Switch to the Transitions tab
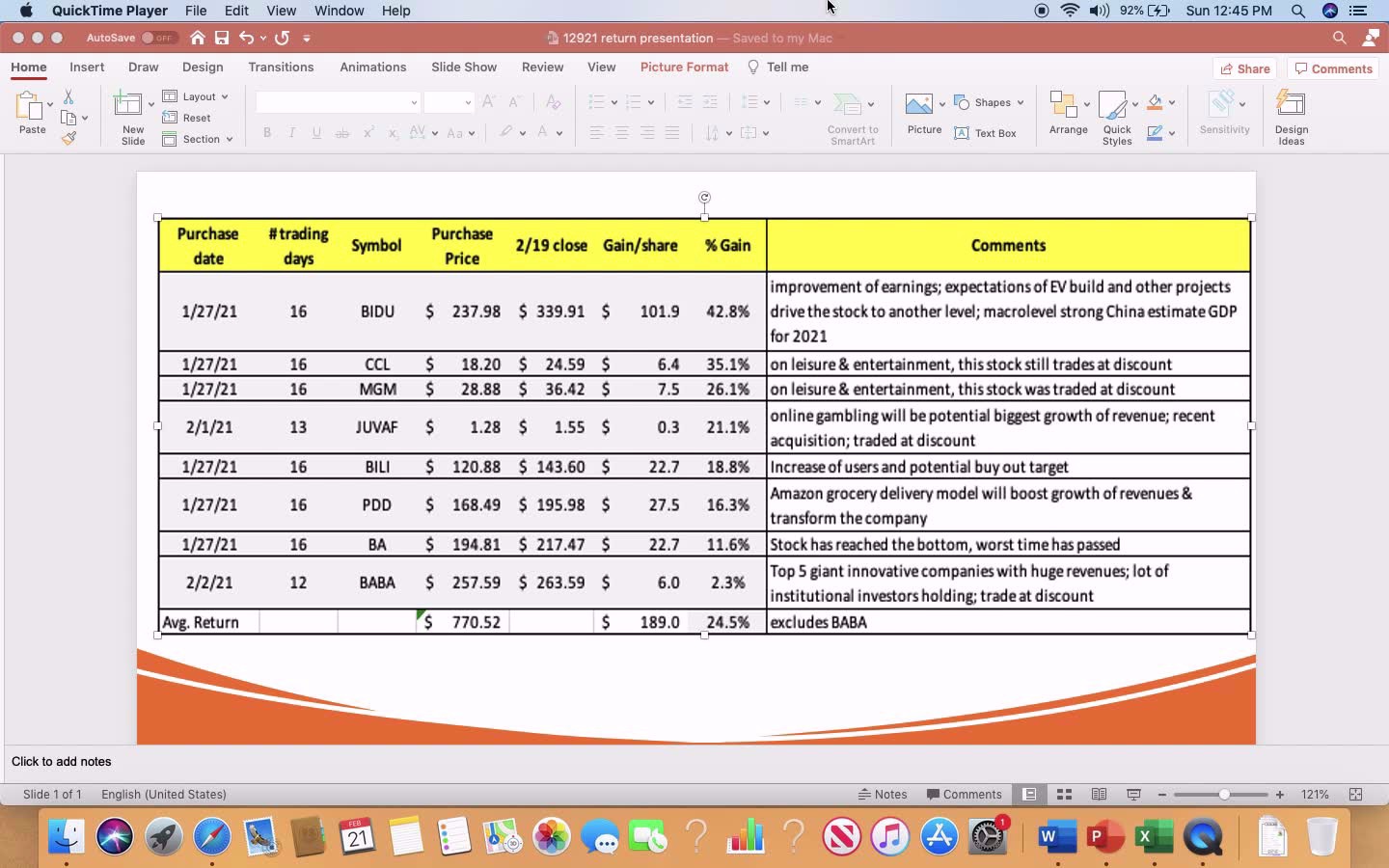The image size is (1389, 868). coord(281,68)
